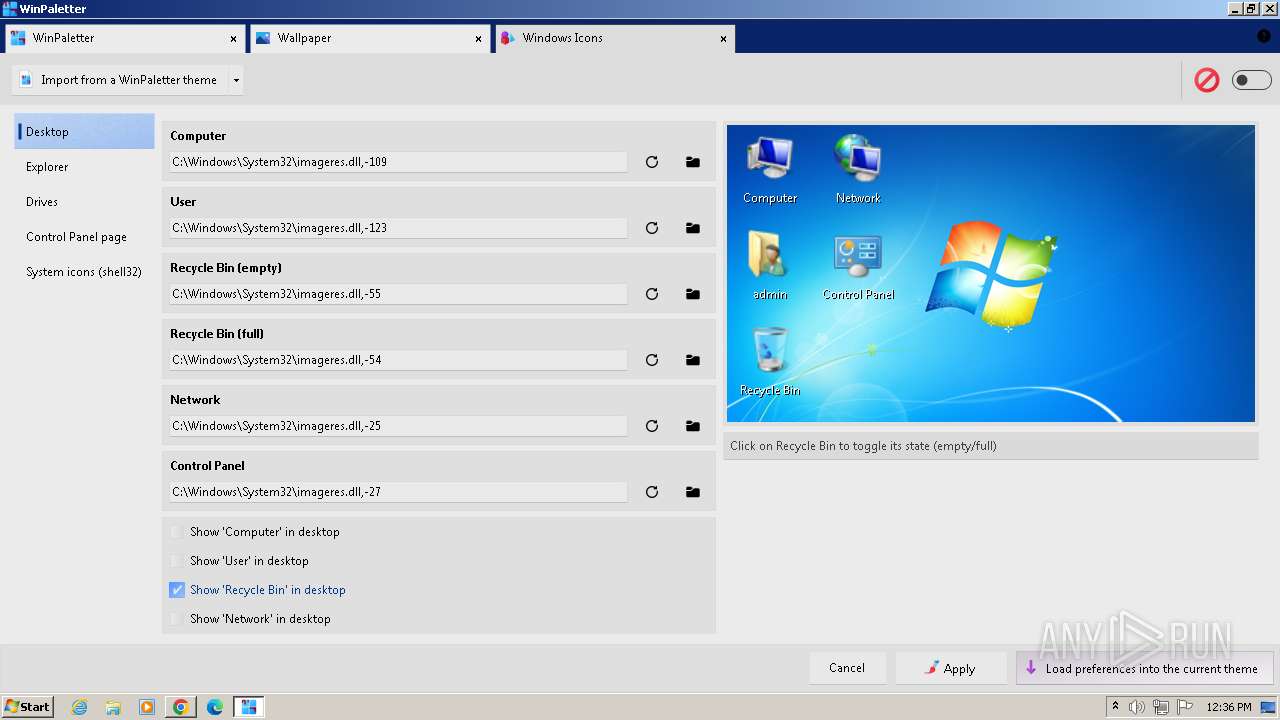
Task: Launch Microsoft Edge from taskbar
Action: pyautogui.click(x=215, y=707)
